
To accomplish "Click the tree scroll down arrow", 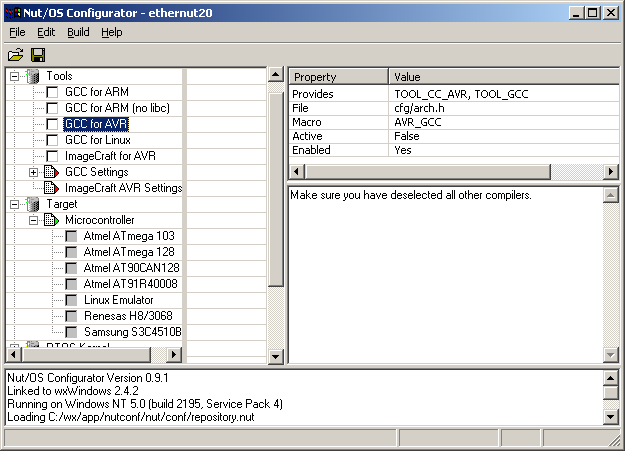I will point(276,356).
